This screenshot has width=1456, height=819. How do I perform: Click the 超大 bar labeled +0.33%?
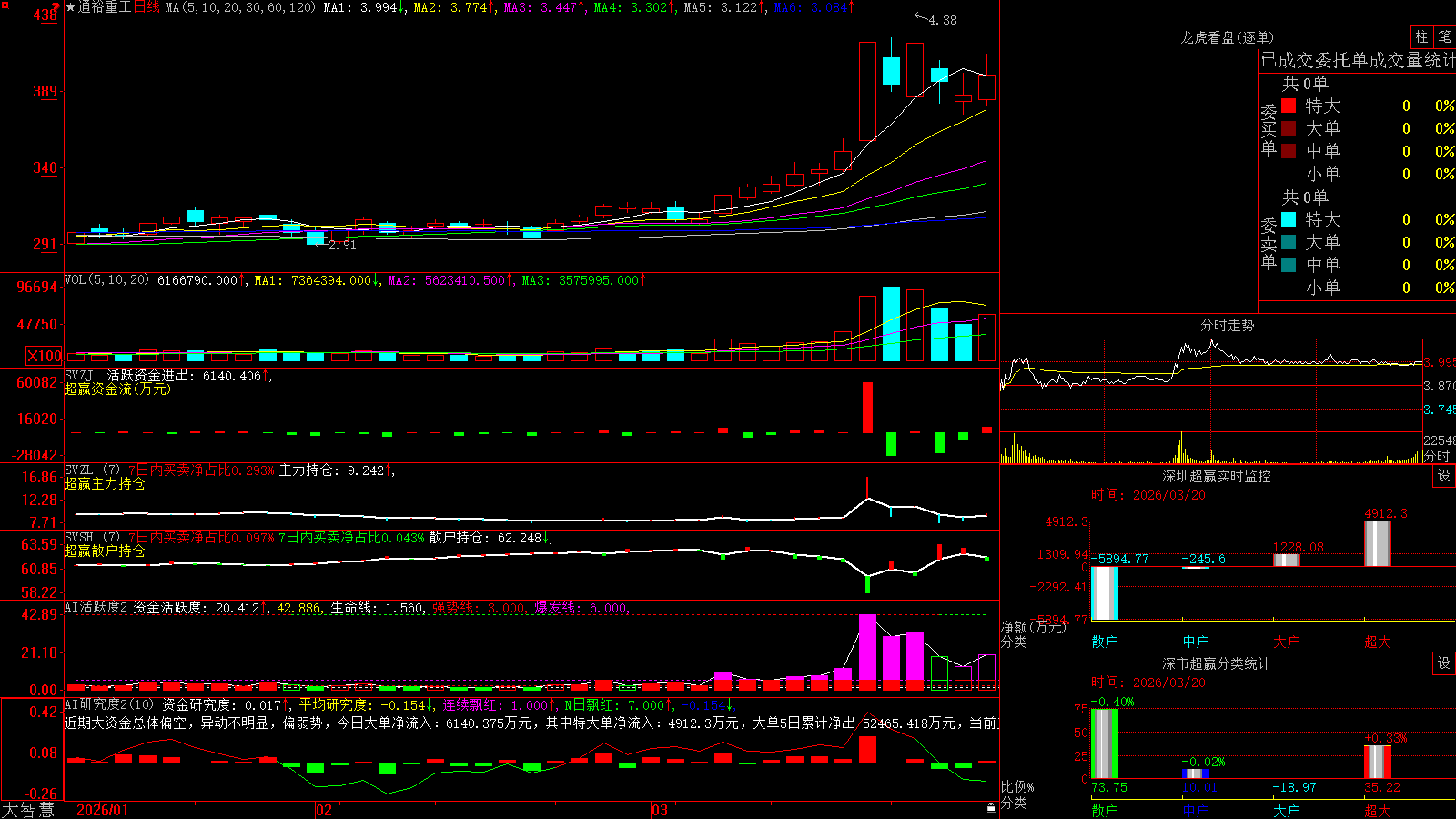point(1378,762)
